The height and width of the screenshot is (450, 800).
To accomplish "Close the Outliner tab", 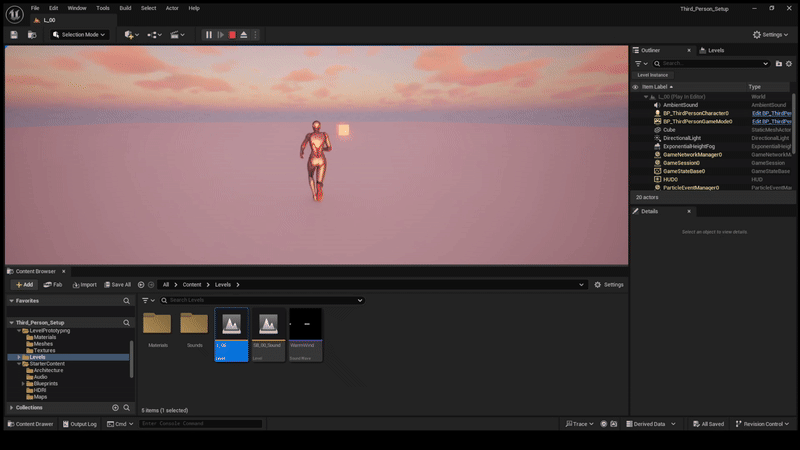I will coord(689,51).
